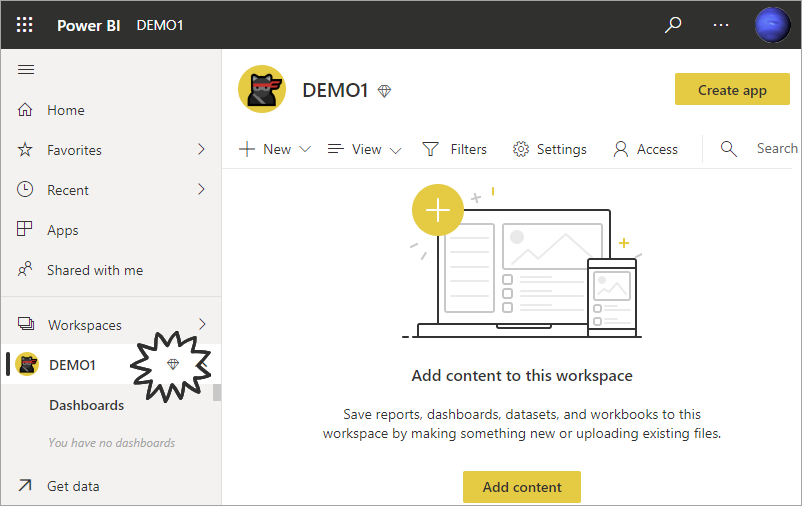Open Workspaces in the navigation pane
Screen dimensions: 802x506
coord(111,325)
